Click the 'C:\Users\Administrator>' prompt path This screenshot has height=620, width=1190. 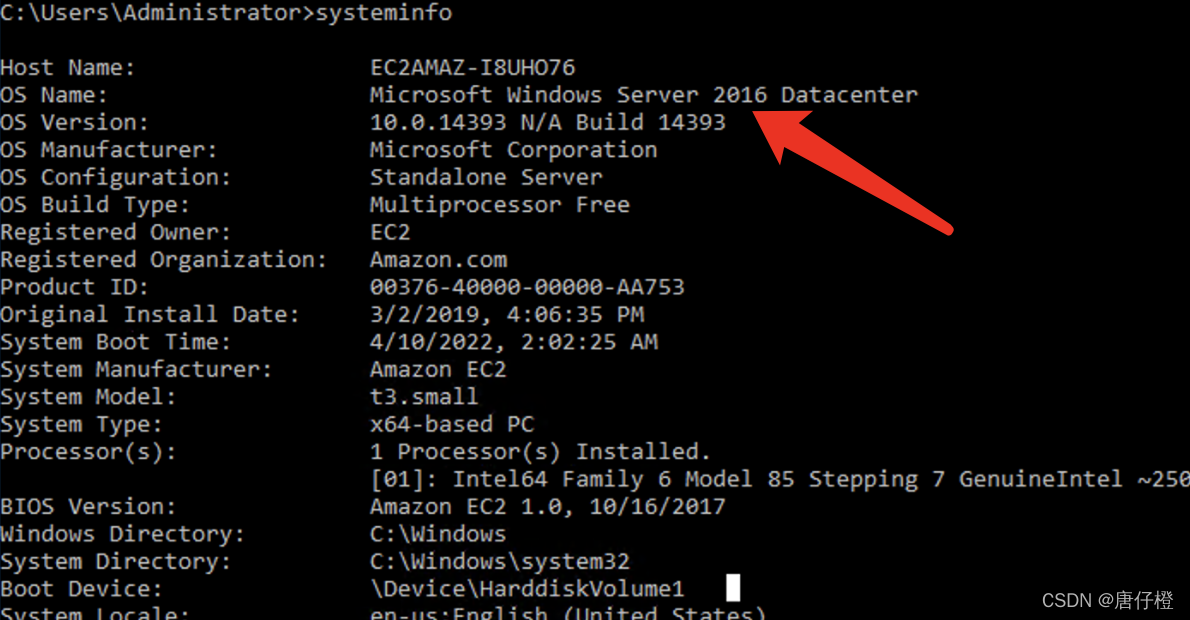point(157,13)
